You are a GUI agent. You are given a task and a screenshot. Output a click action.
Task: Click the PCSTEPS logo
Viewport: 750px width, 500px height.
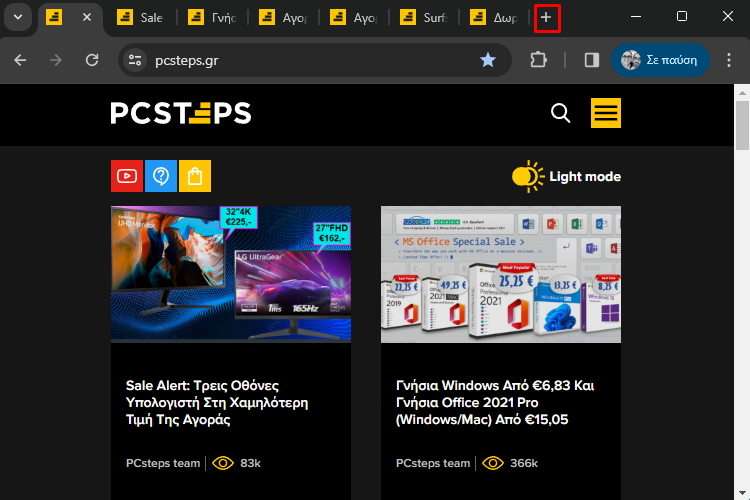181,113
